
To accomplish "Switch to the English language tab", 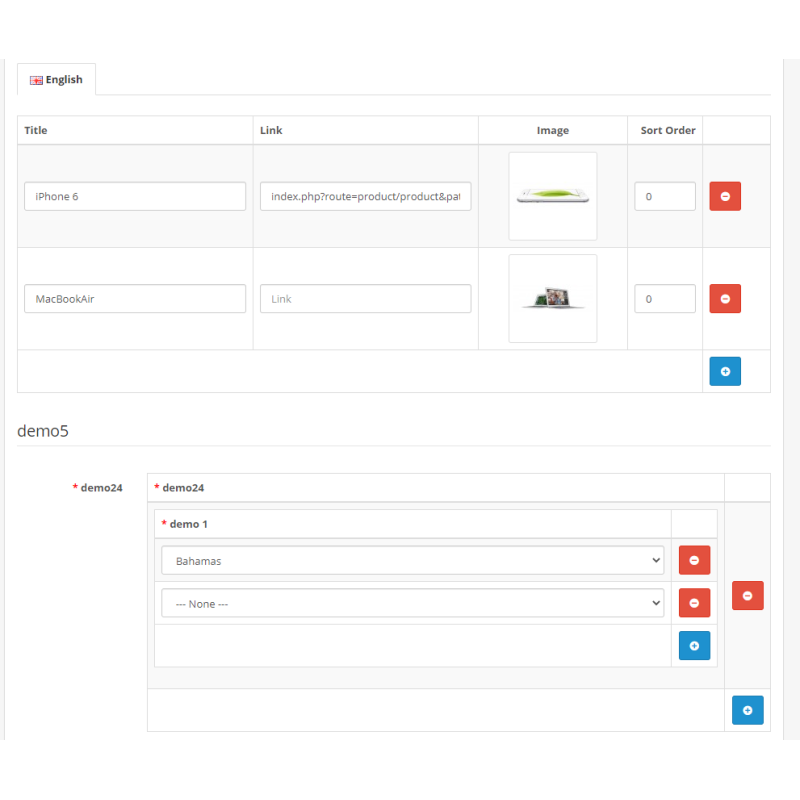I will [57, 80].
